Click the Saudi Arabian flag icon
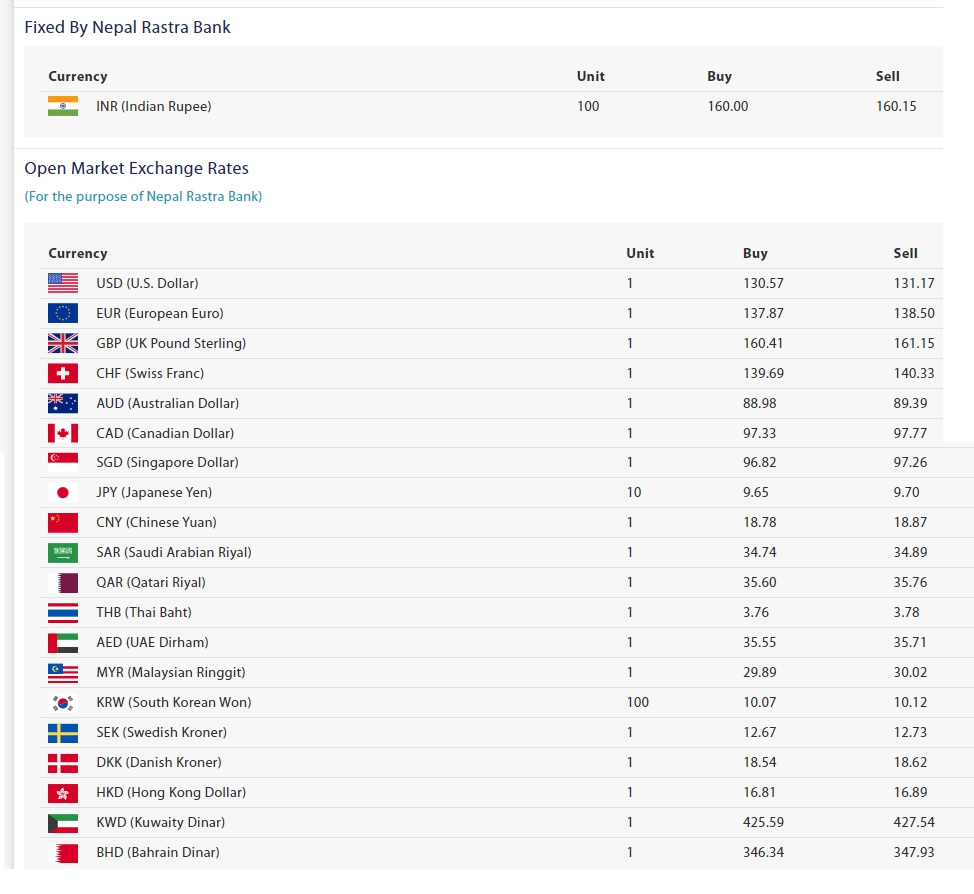Image resolution: width=974 pixels, height=894 pixels. (63, 552)
